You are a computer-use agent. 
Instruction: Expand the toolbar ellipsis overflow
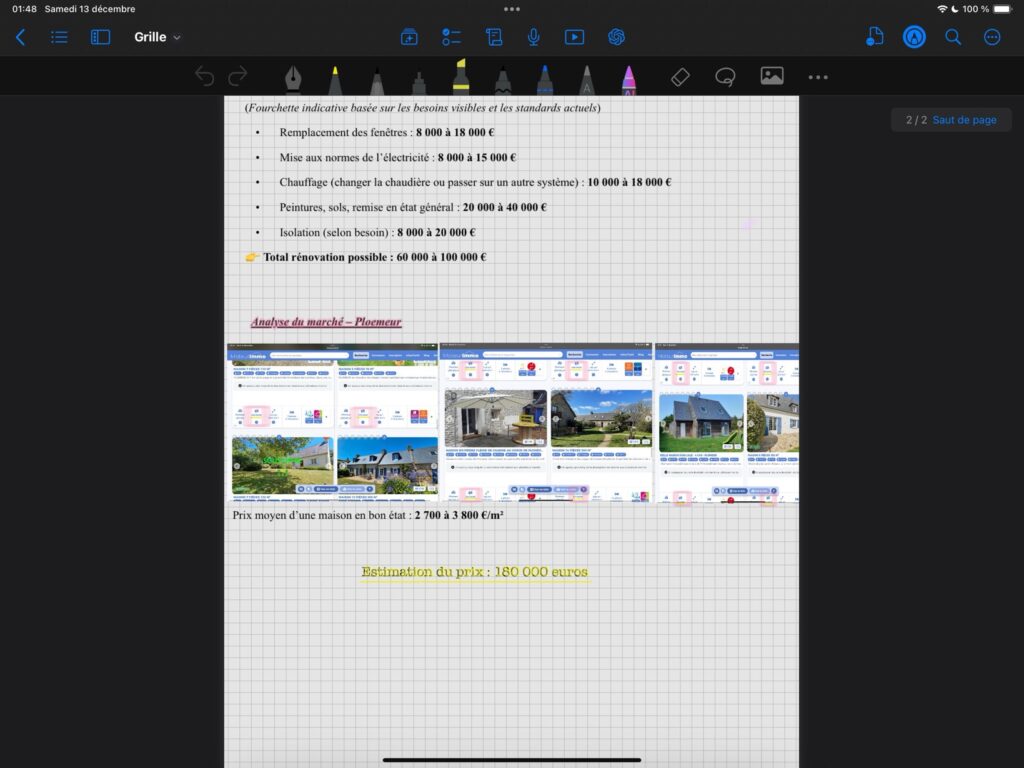pyautogui.click(x=818, y=77)
